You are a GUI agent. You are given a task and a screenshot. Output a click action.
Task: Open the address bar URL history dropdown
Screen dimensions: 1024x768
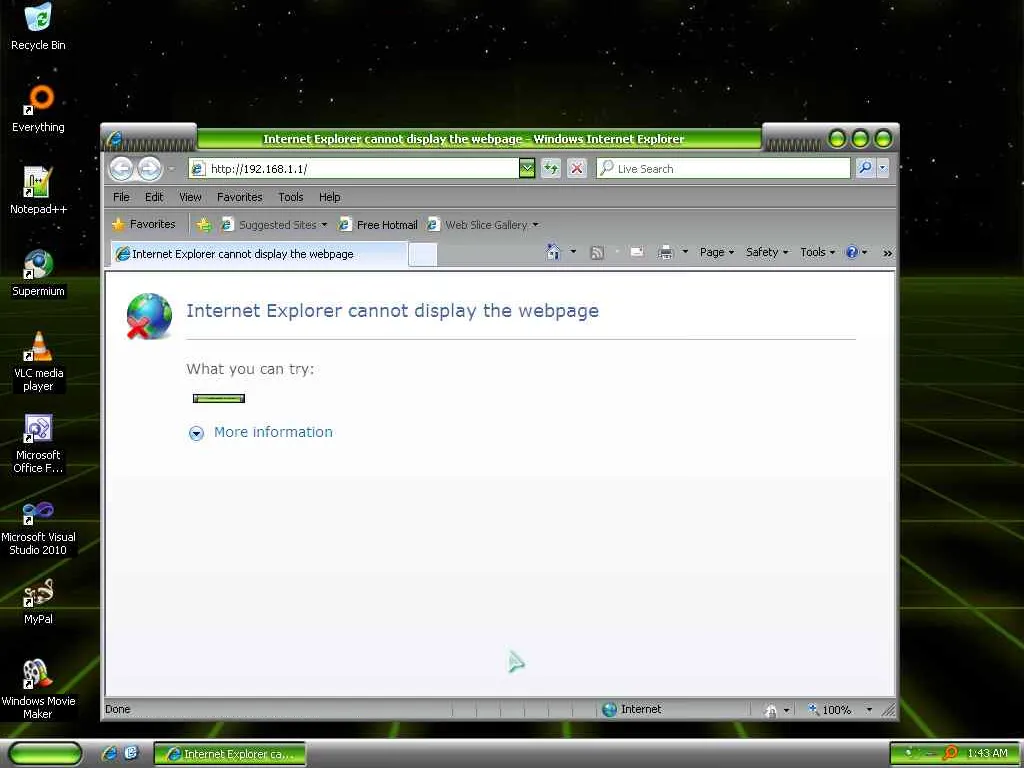click(527, 168)
